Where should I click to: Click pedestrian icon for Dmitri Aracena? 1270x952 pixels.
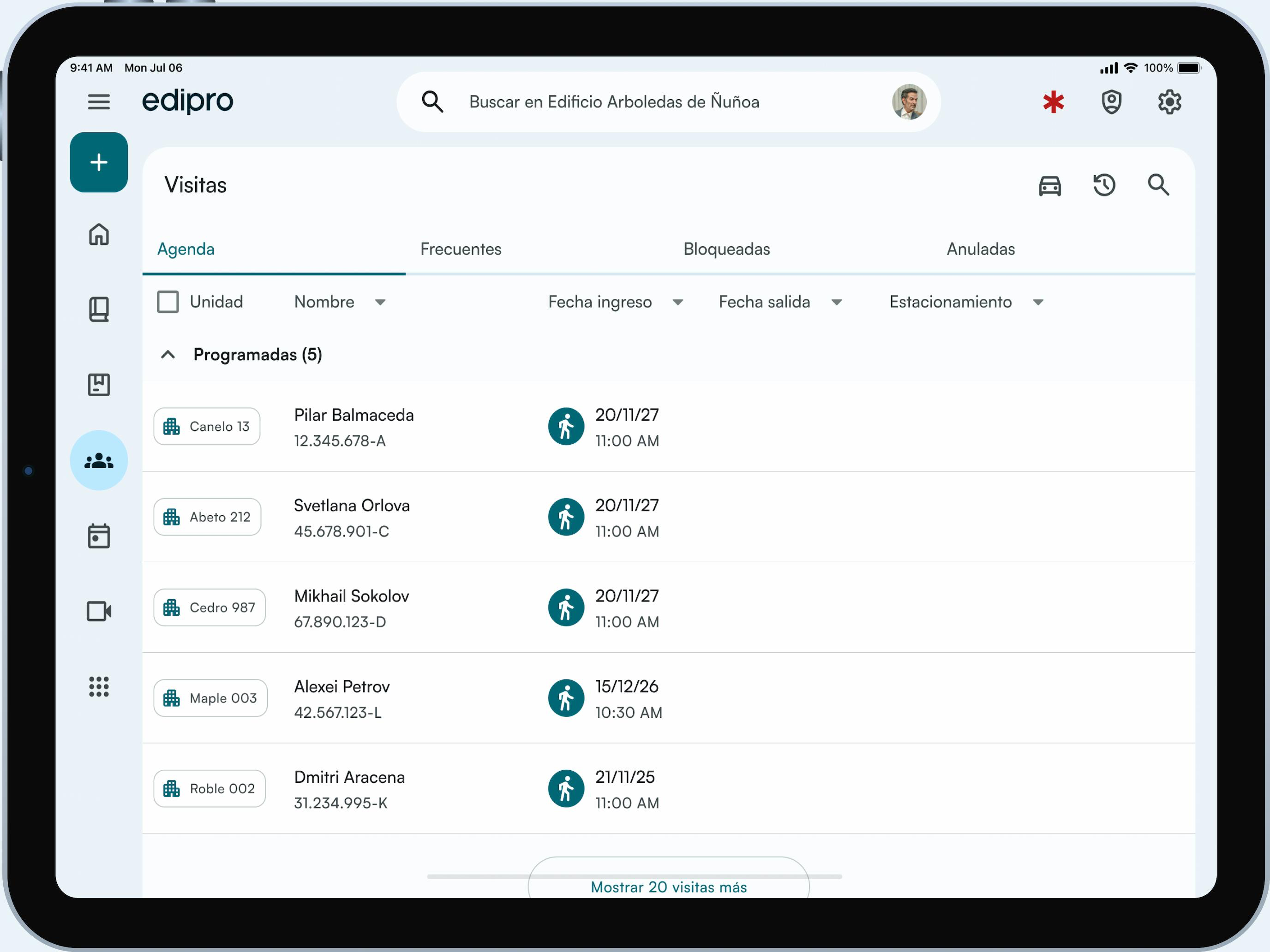(x=566, y=788)
